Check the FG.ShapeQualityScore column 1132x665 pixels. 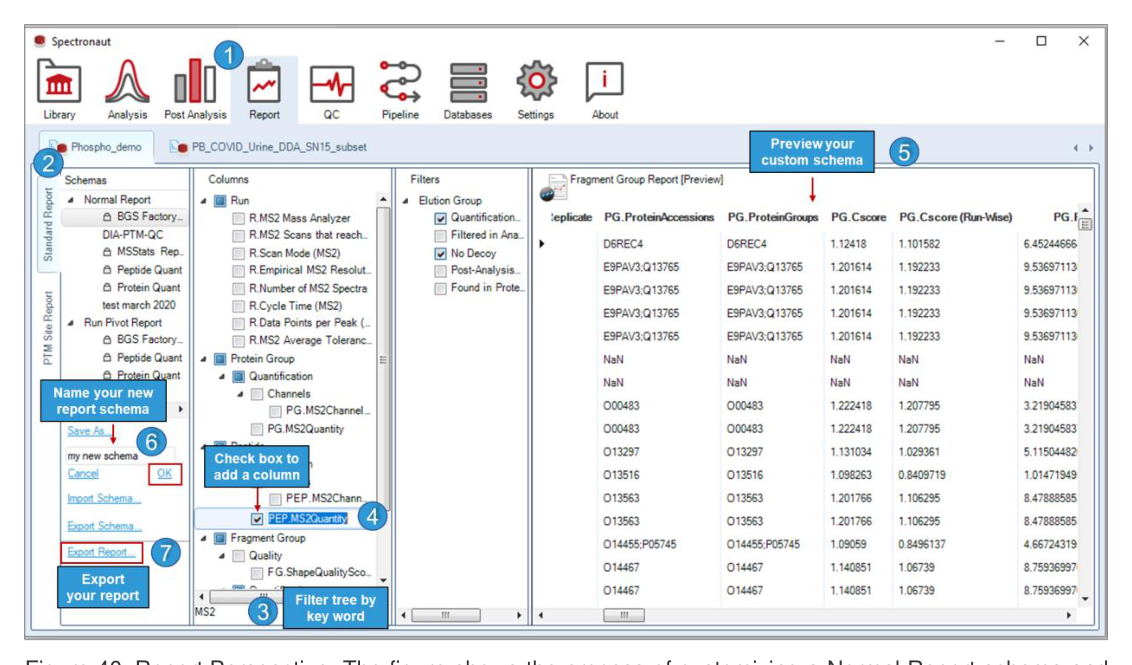coord(256,573)
